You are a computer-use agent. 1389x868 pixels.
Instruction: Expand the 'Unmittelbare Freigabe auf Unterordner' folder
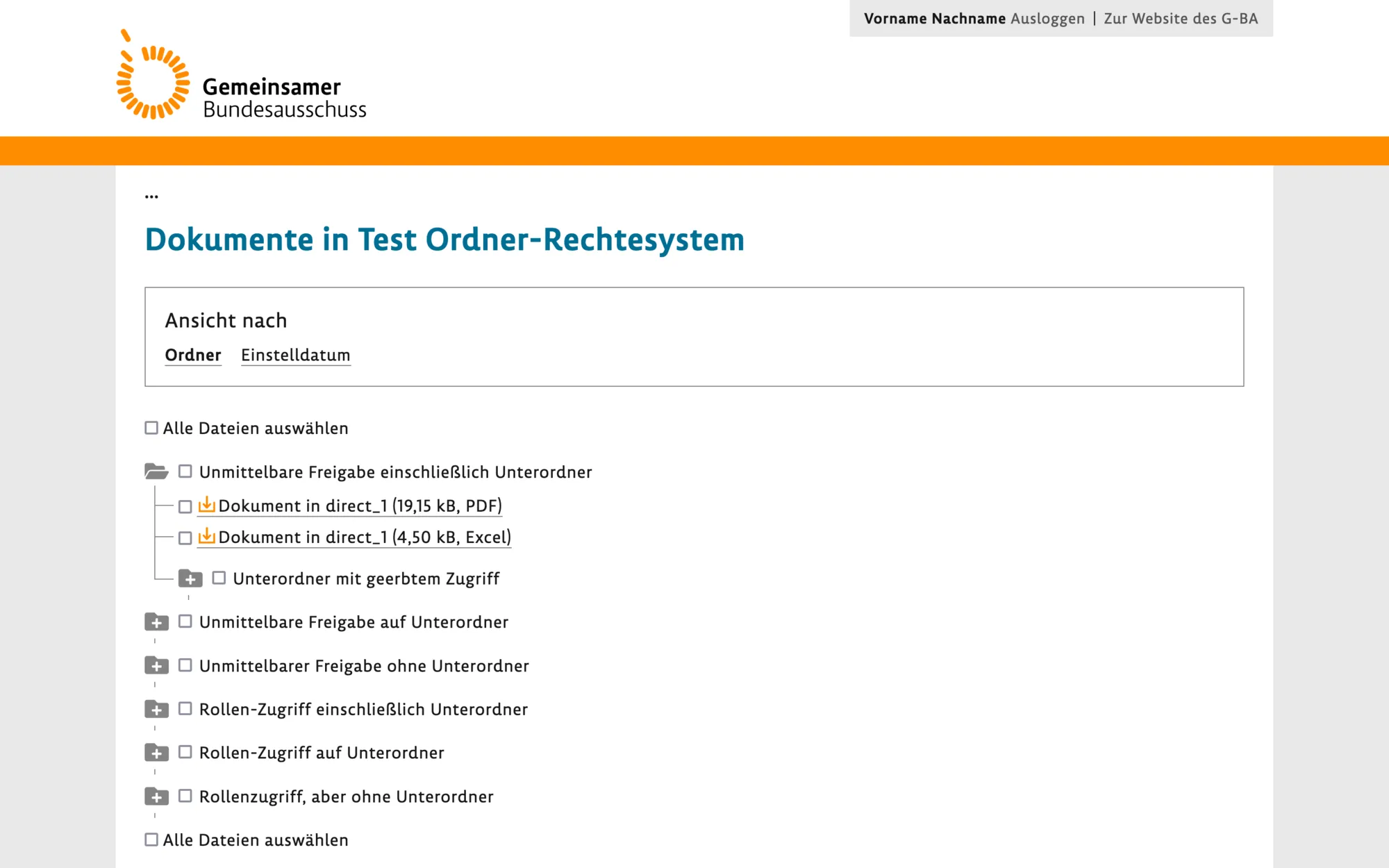(158, 622)
